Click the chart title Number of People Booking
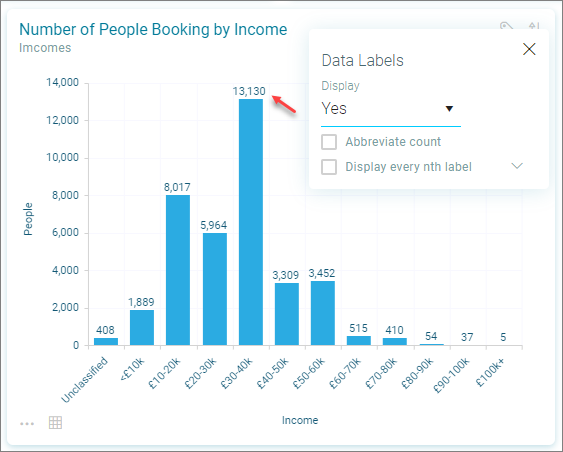Image resolution: width=563 pixels, height=452 pixels. click(x=153, y=29)
